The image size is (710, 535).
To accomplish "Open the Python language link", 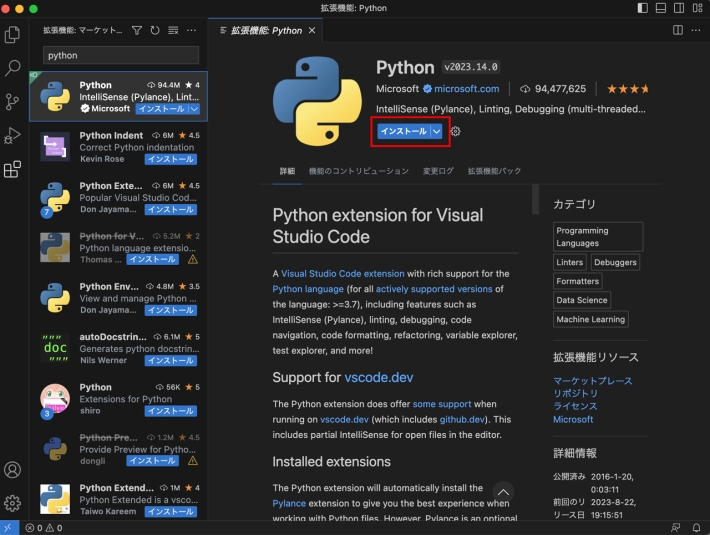I will 308,289.
